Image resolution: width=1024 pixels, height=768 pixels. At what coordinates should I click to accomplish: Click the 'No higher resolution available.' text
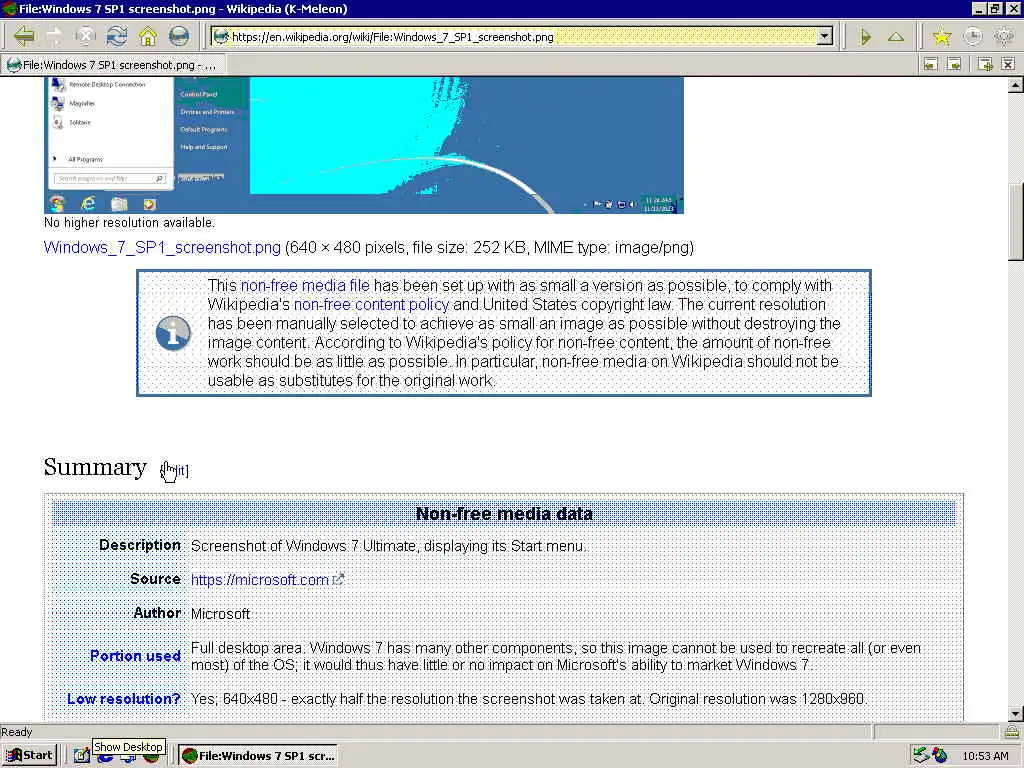coord(129,223)
